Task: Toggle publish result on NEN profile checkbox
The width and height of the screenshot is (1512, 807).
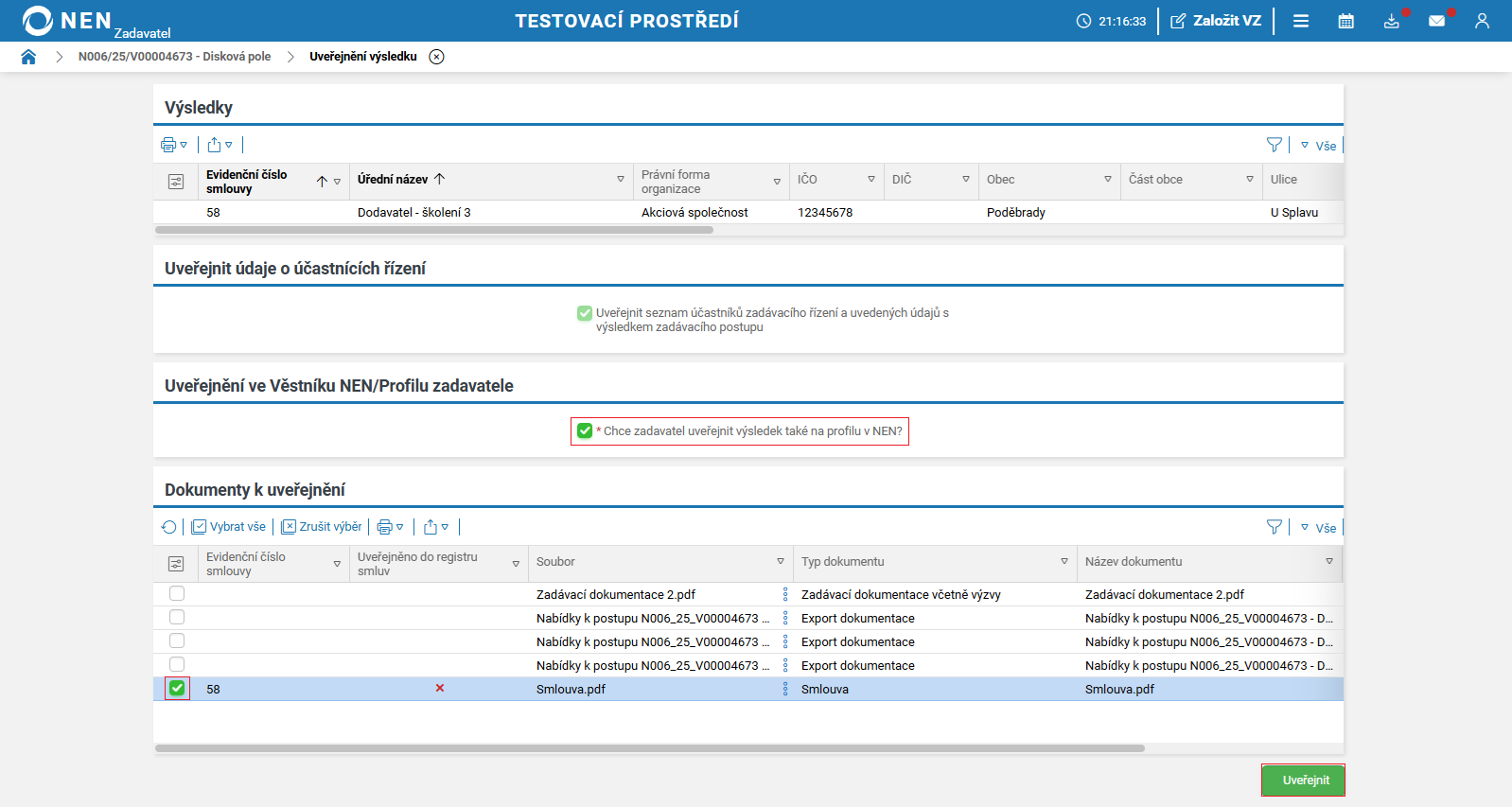Action: coord(585,431)
